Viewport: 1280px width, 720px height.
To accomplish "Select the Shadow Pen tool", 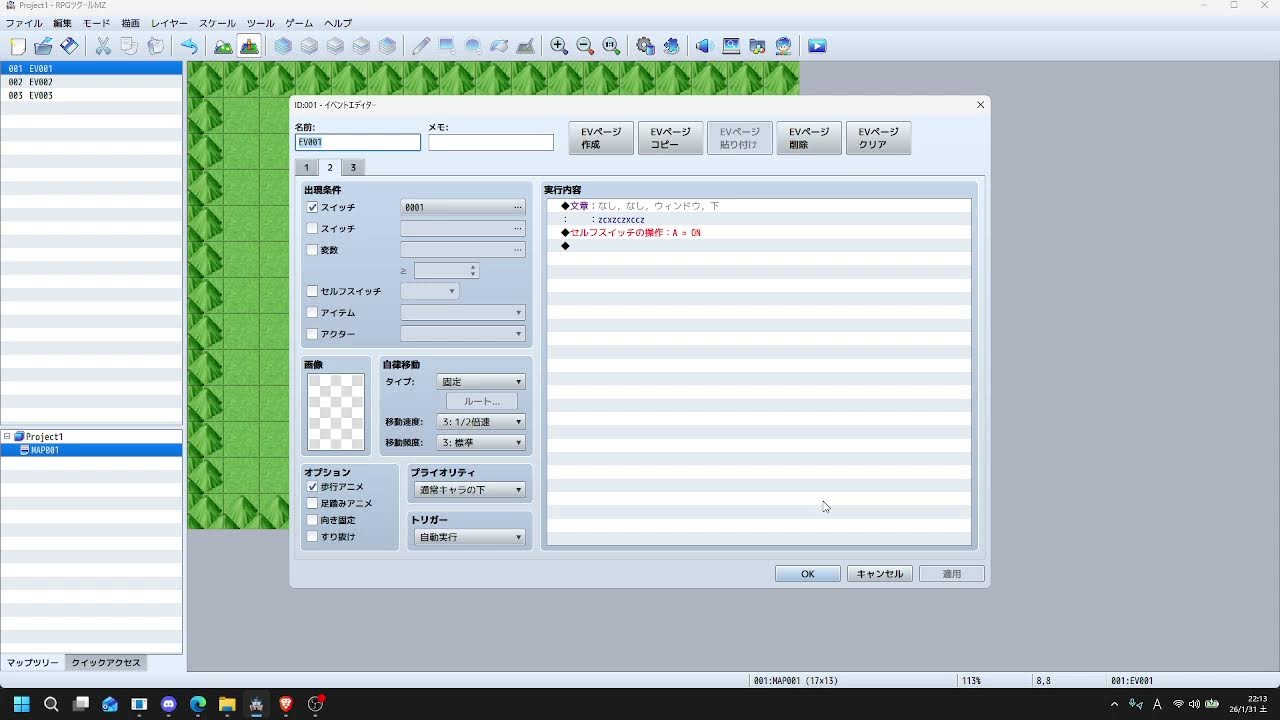I will click(525, 46).
